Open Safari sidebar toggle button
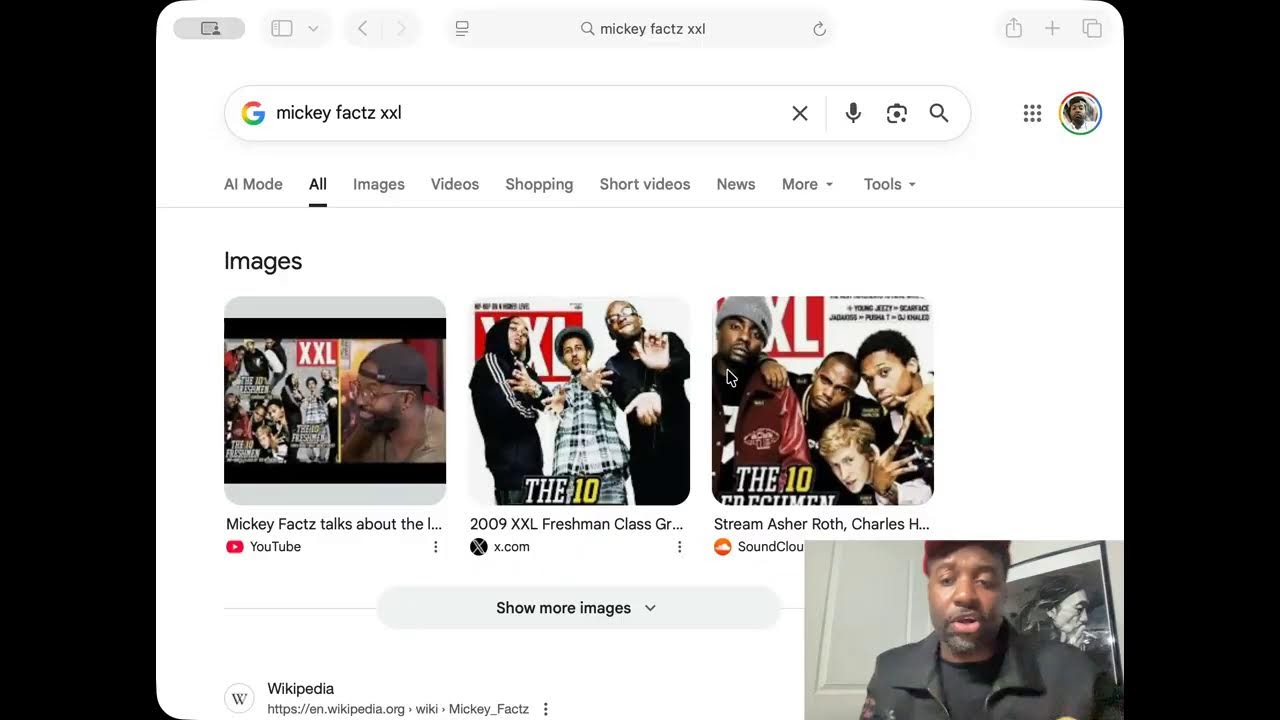Image resolution: width=1280 pixels, height=720 pixels. coord(282,29)
